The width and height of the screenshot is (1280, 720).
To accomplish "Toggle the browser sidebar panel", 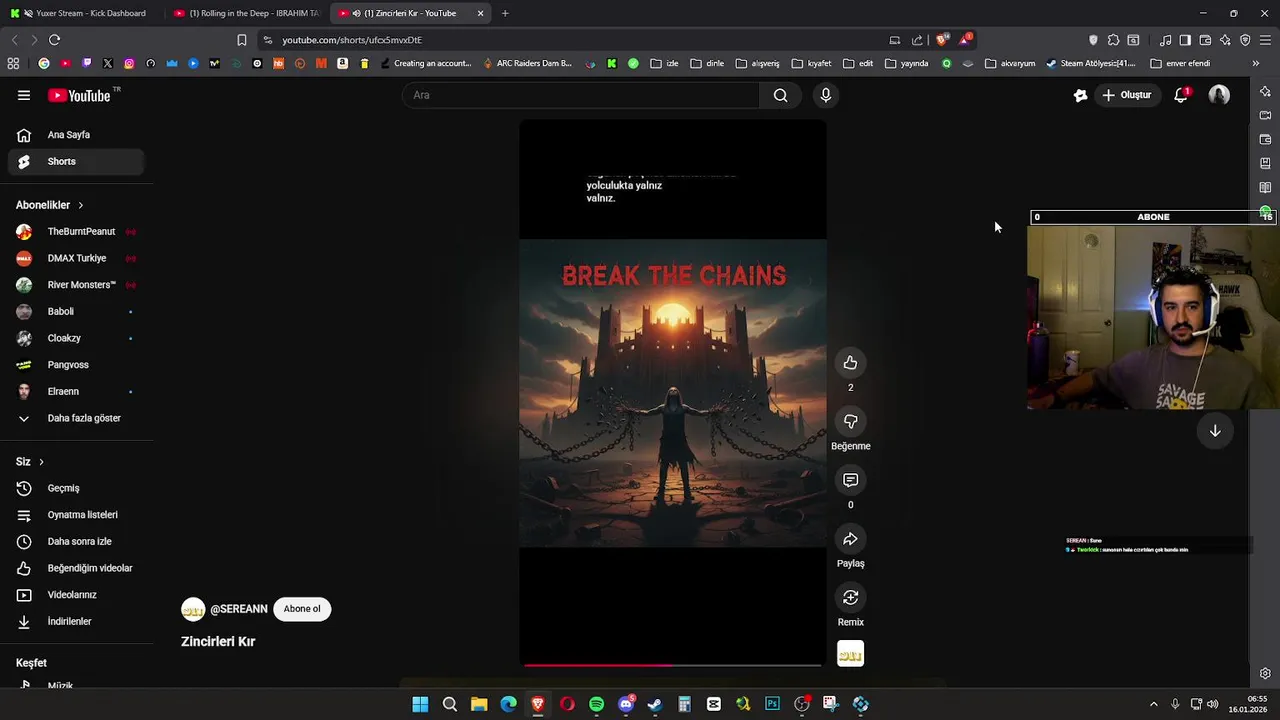I will pos(1185,40).
